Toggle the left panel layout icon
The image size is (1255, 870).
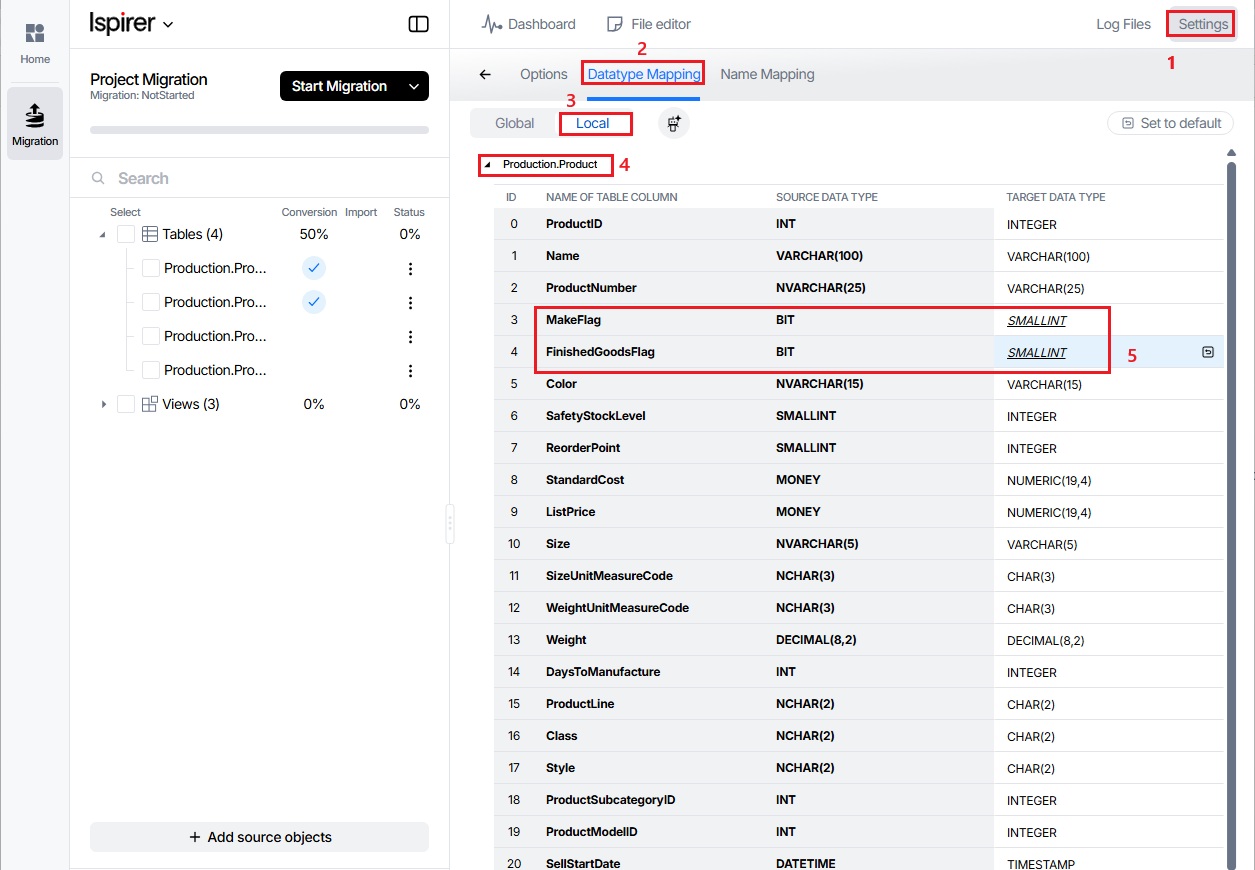[419, 24]
